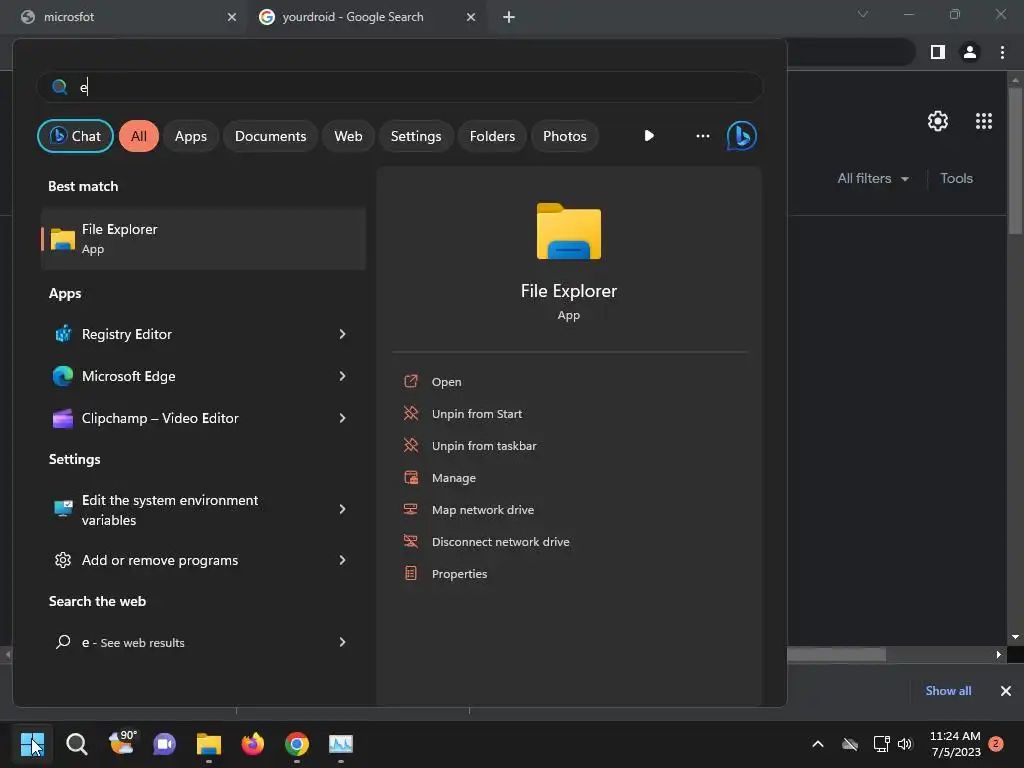
Task: Open the Chrome three-dot menu
Action: pyautogui.click(x=1002, y=52)
